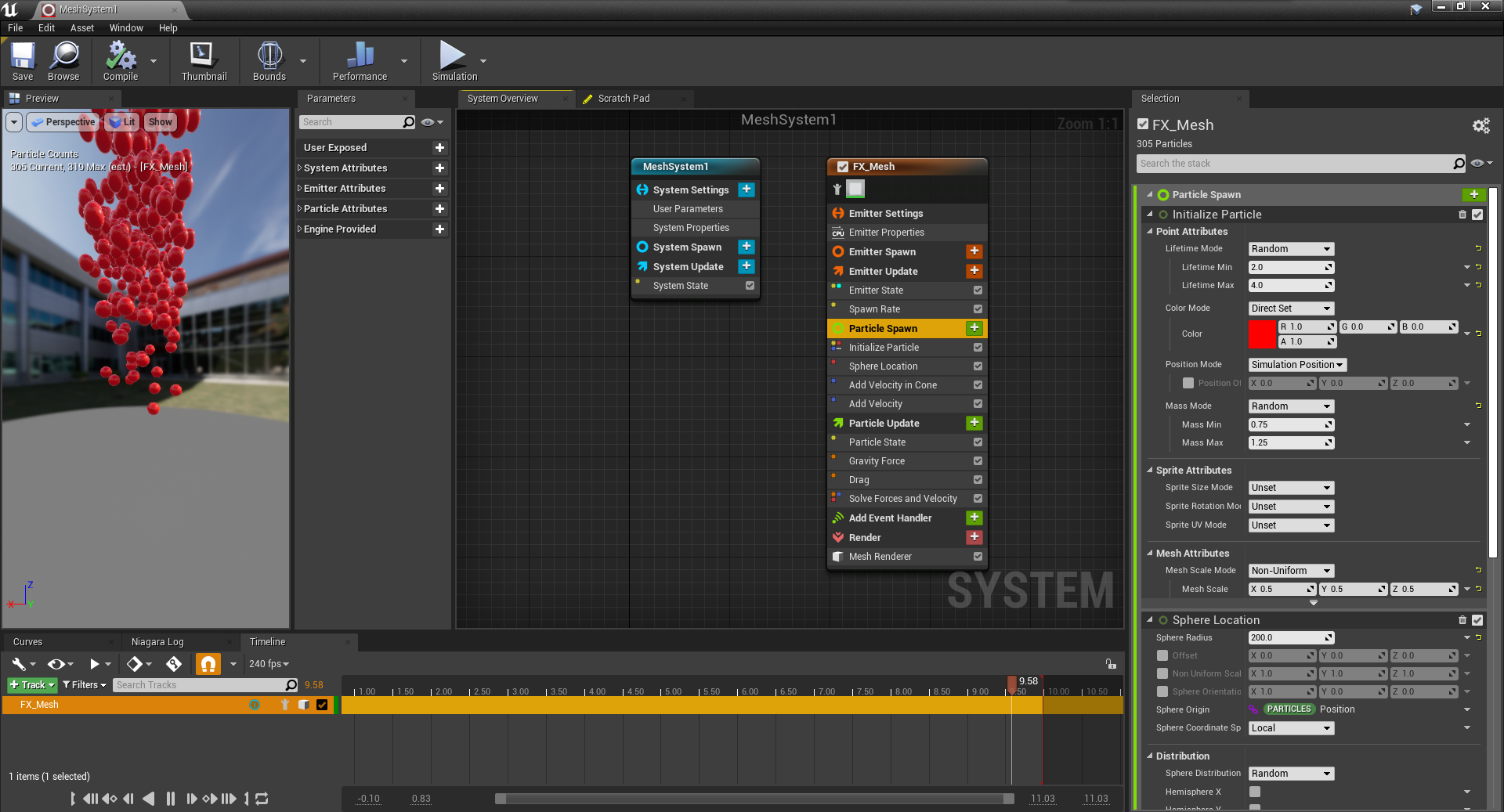Toggle FX_Mesh checkbox in Selection panel
This screenshot has width=1504, height=812.
[x=1143, y=124]
